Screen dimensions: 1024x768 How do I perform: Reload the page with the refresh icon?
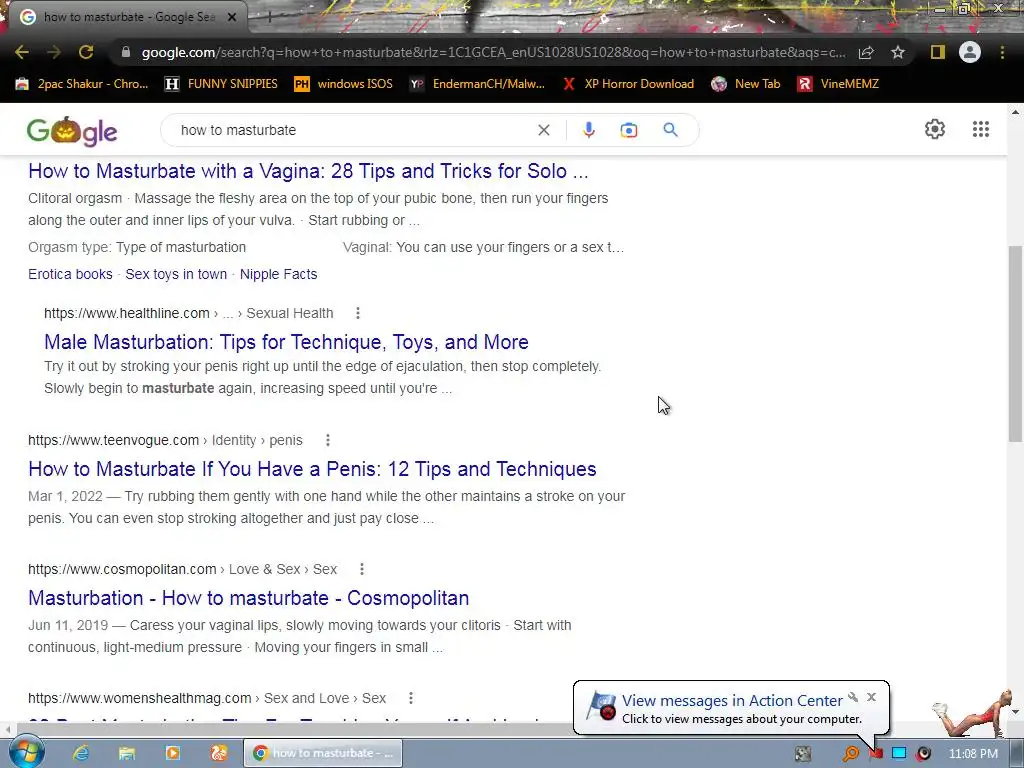pos(86,52)
